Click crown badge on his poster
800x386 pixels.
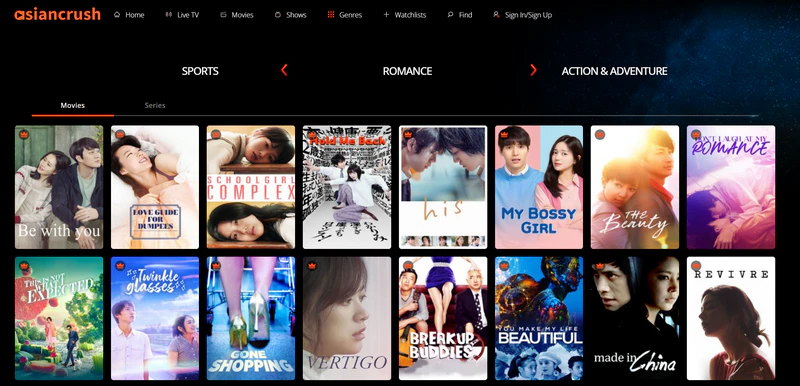click(408, 135)
